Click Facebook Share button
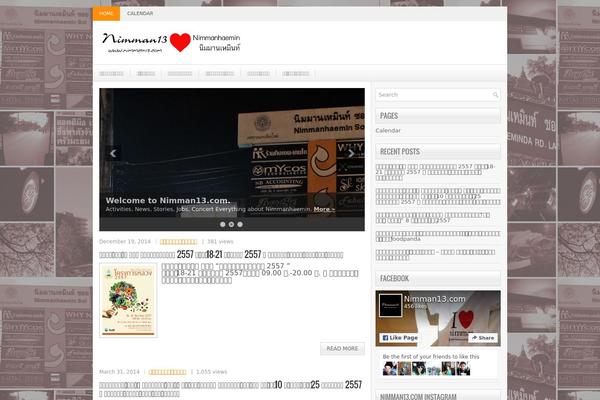This screenshot has height=400, width=600. (x=483, y=338)
